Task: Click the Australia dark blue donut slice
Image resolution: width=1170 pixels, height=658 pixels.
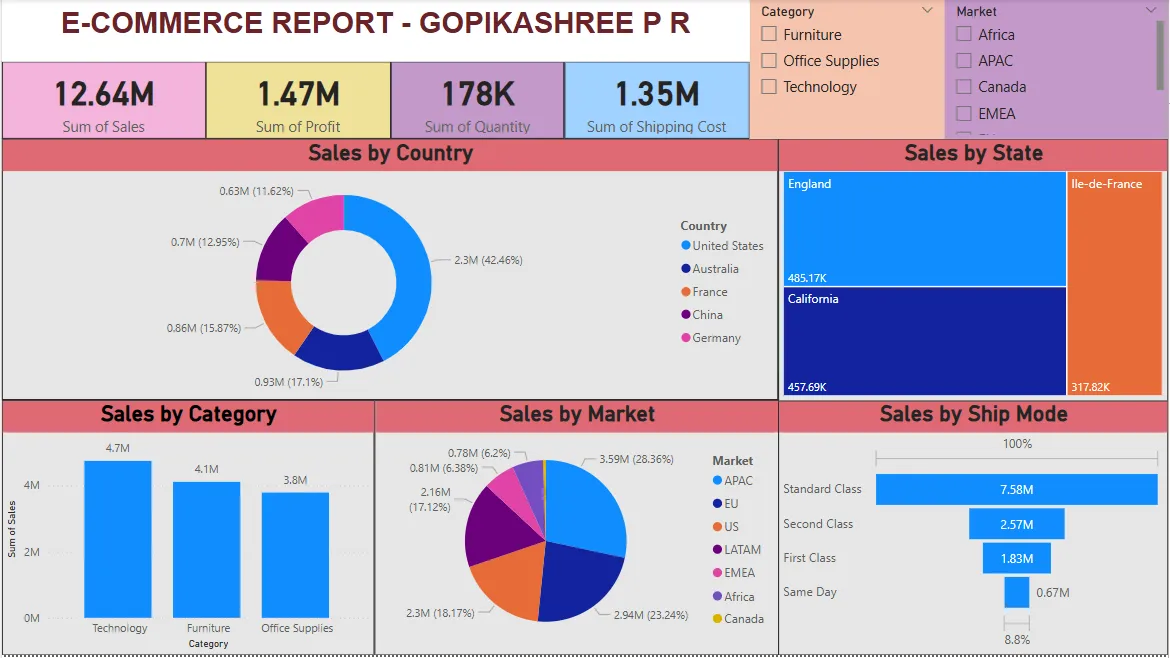Action: click(x=341, y=351)
